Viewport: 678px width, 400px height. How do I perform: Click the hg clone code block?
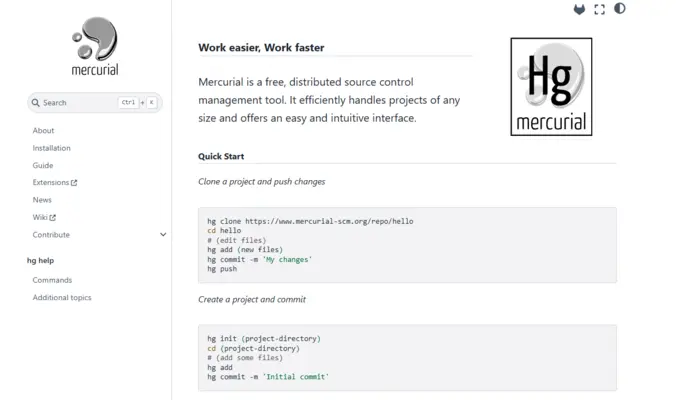(407, 245)
